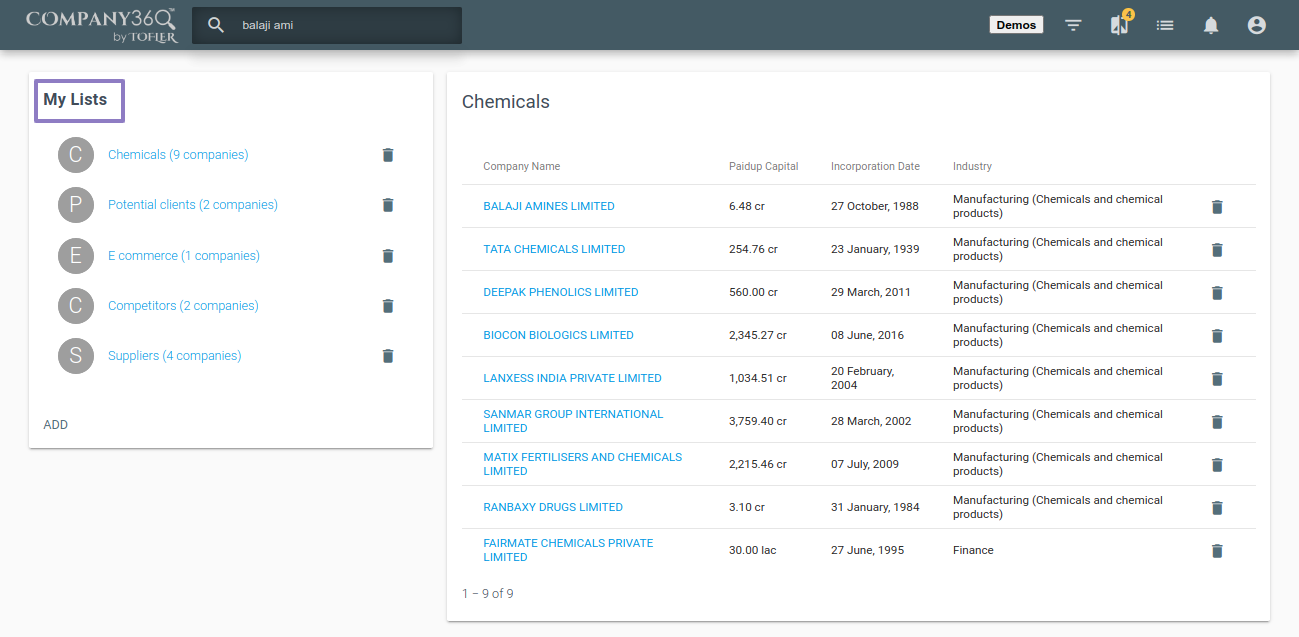
Task: Remove Biocon Biologics Limited row
Action: 1217,336
